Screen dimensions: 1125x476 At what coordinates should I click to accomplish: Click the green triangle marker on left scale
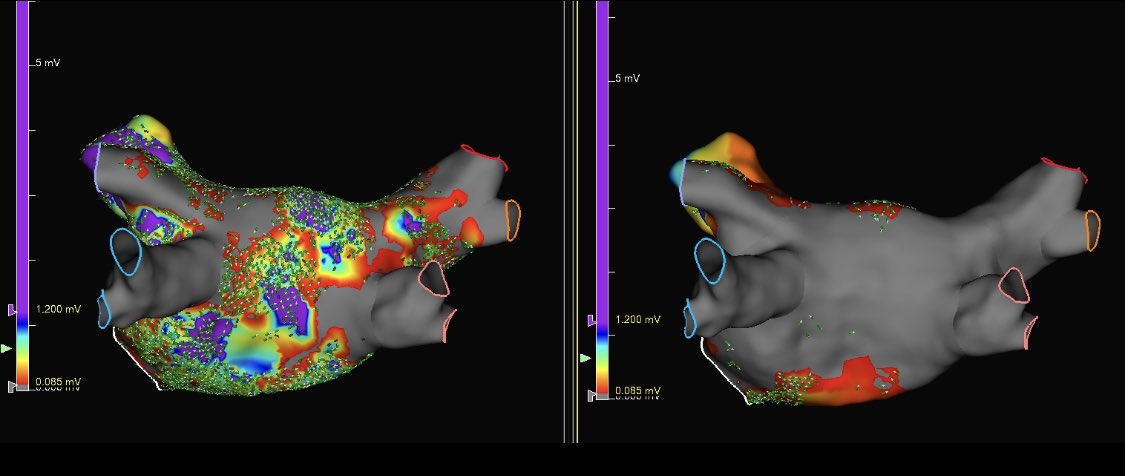[7, 348]
